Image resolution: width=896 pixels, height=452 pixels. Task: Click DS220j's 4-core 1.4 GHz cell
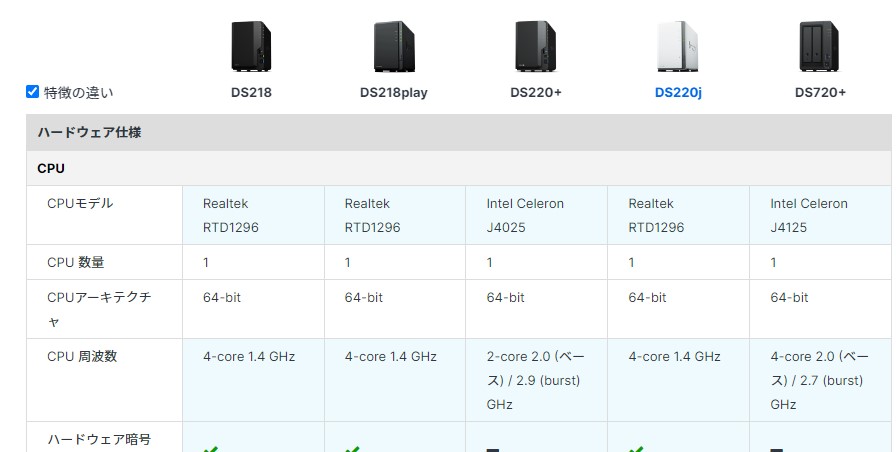click(678, 380)
